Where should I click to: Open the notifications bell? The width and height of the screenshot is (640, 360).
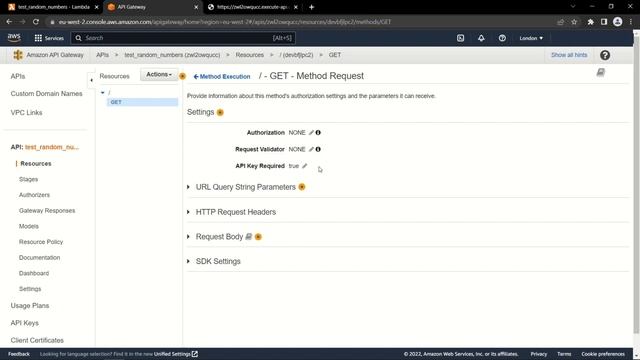click(481, 38)
